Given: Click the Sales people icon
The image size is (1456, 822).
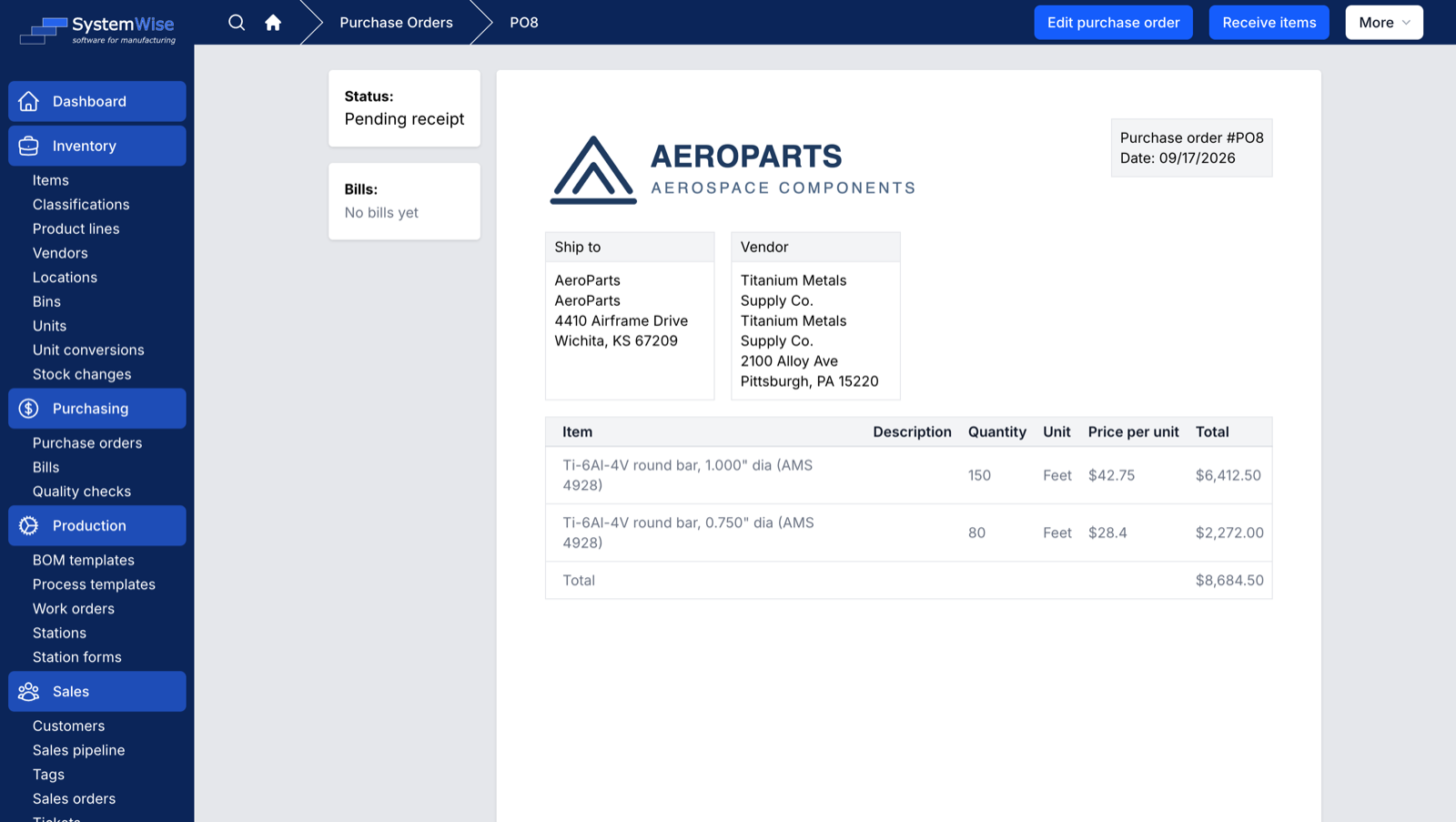Looking at the screenshot, I should point(29,692).
